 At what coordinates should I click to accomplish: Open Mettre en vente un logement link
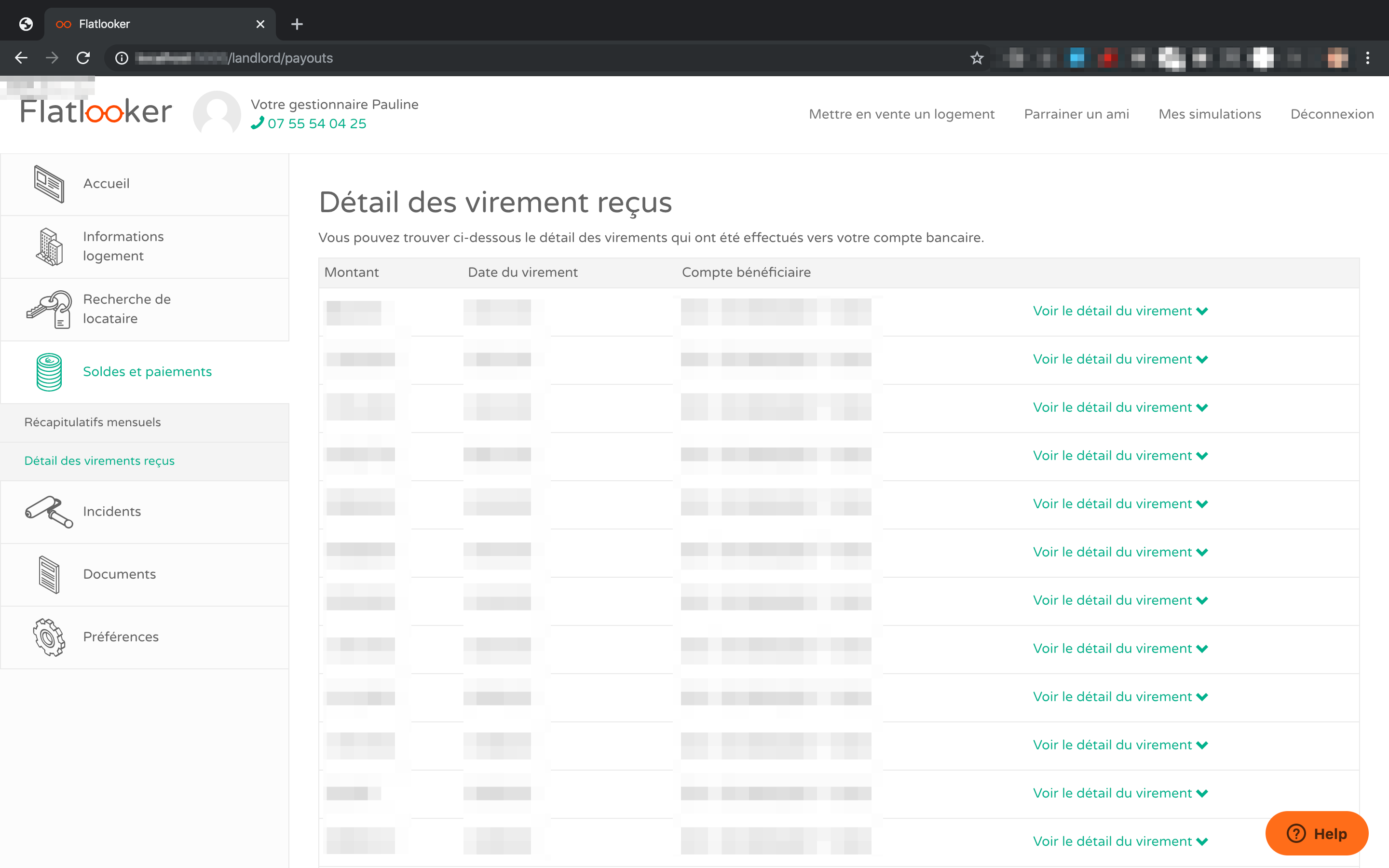point(901,114)
